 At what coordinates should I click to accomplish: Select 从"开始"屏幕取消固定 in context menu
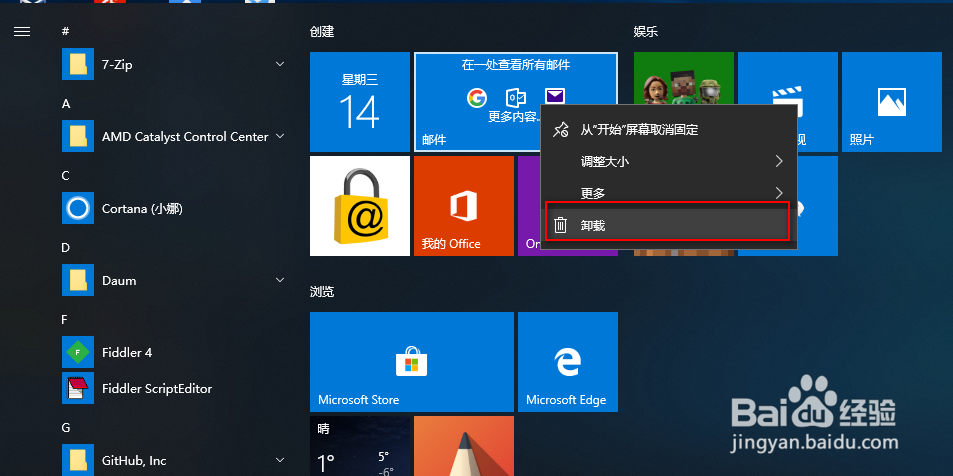click(x=669, y=129)
